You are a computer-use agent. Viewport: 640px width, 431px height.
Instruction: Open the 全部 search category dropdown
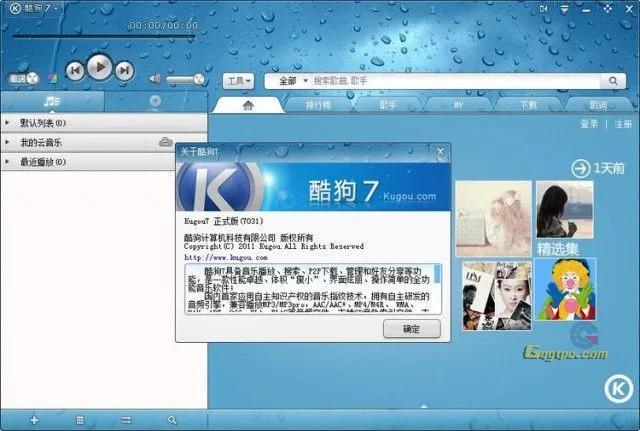[x=293, y=81]
